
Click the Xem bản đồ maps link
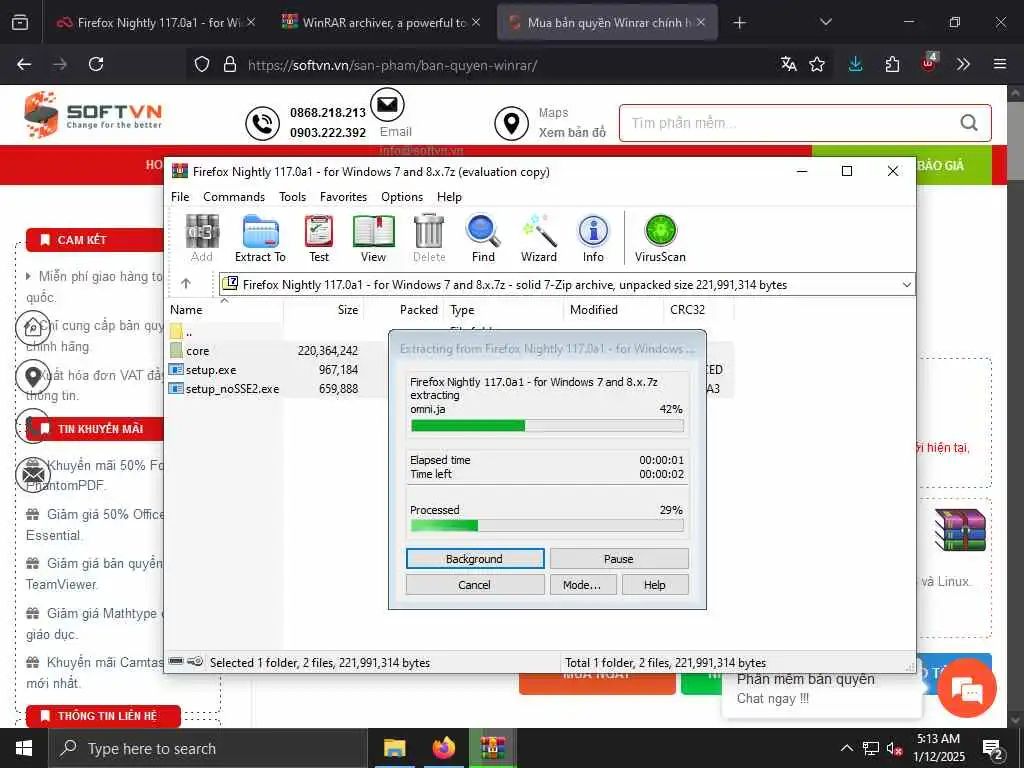click(572, 133)
